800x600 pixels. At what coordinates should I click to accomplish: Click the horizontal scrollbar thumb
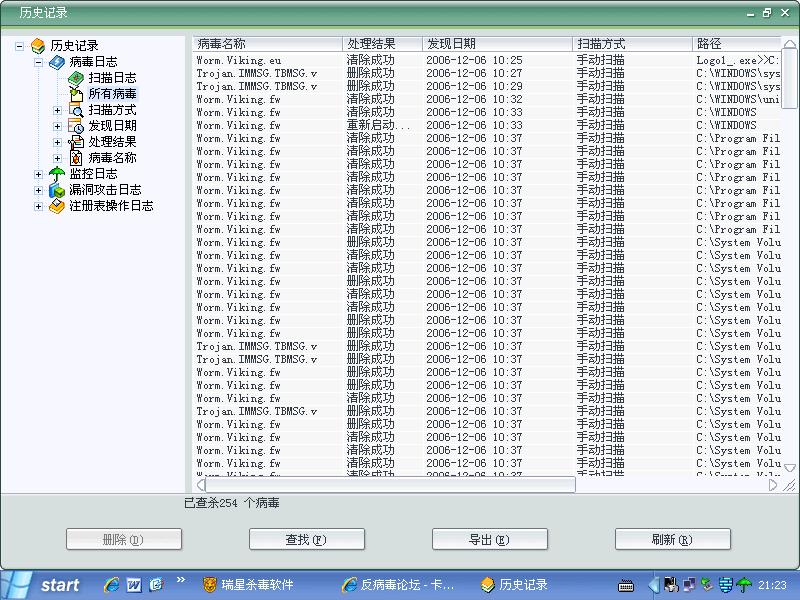pos(391,485)
